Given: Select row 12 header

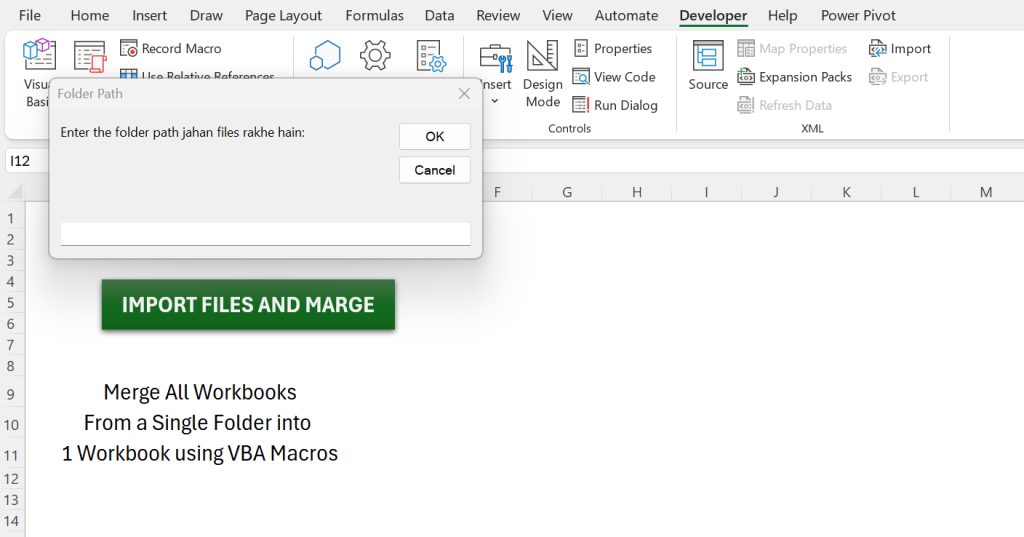Looking at the screenshot, I should (x=11, y=479).
